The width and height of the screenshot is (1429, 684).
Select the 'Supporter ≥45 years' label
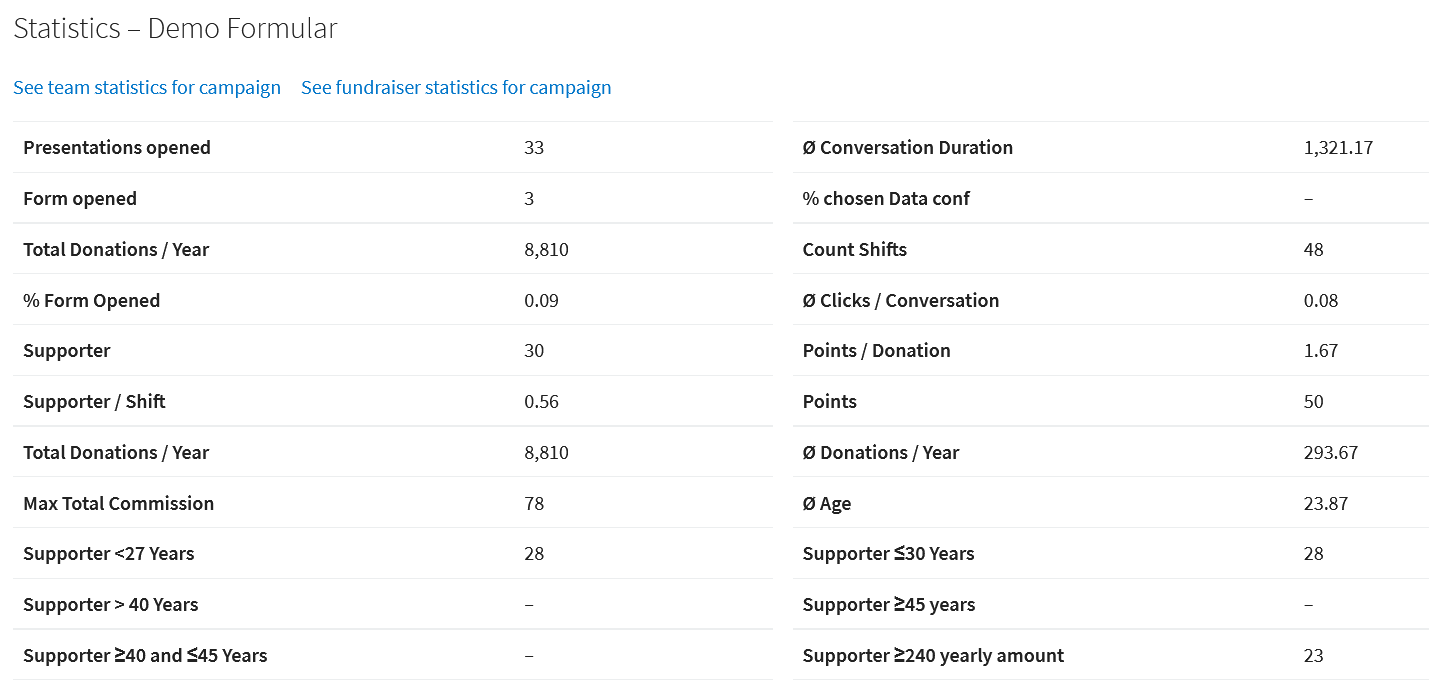coord(889,604)
